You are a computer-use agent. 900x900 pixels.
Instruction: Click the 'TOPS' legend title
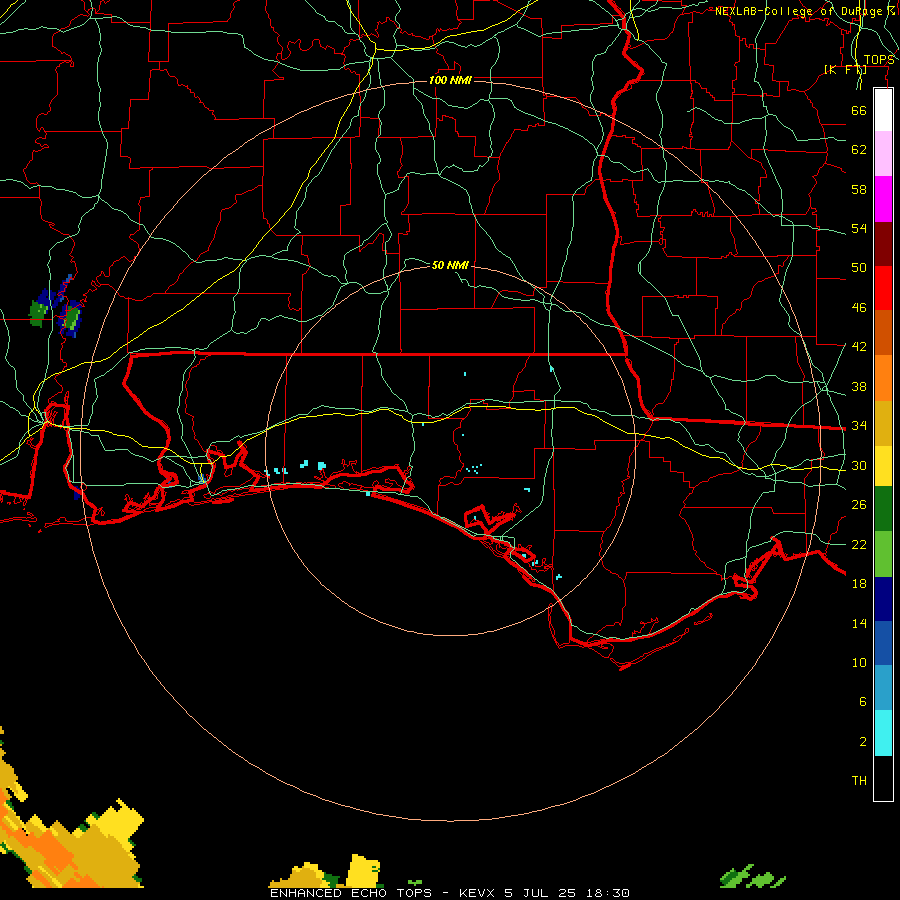tap(879, 60)
